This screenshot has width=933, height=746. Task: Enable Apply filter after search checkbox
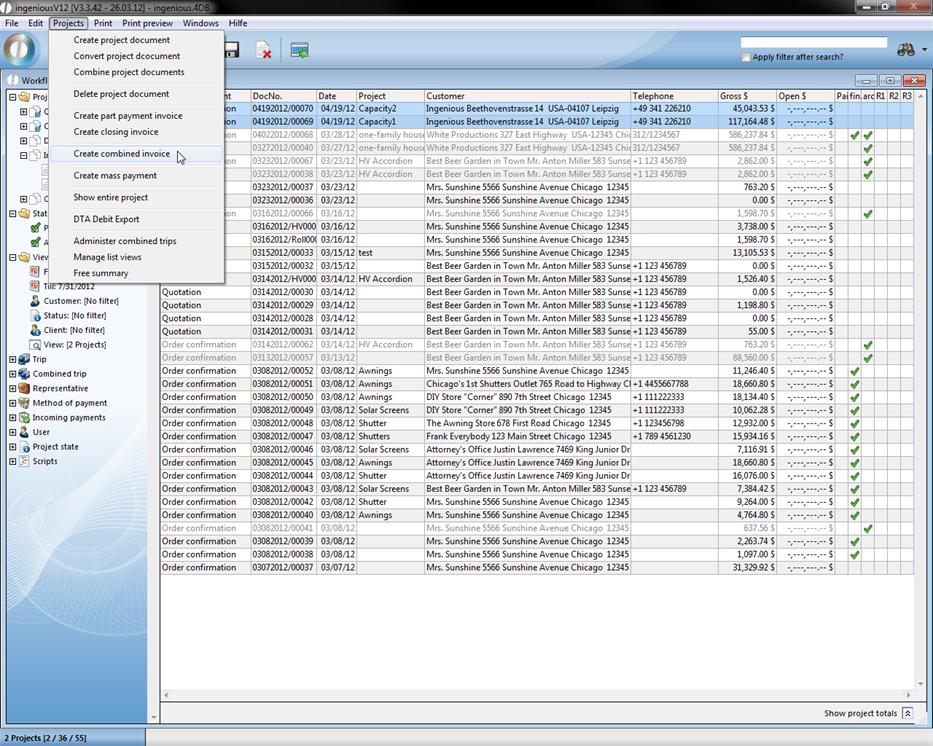(x=746, y=57)
